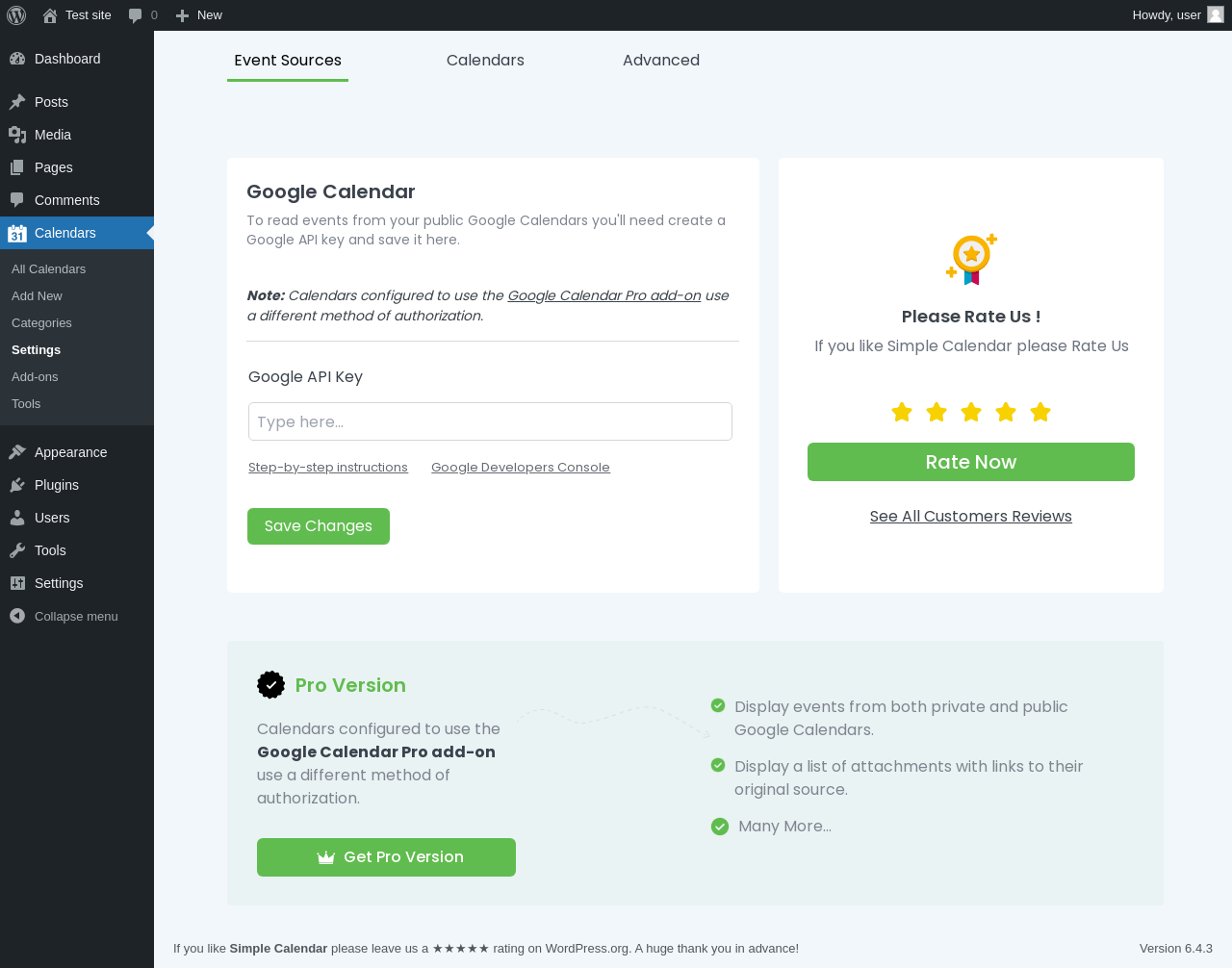Viewport: 1232px width, 968px height.
Task: Click the Test site name
Action: (89, 15)
